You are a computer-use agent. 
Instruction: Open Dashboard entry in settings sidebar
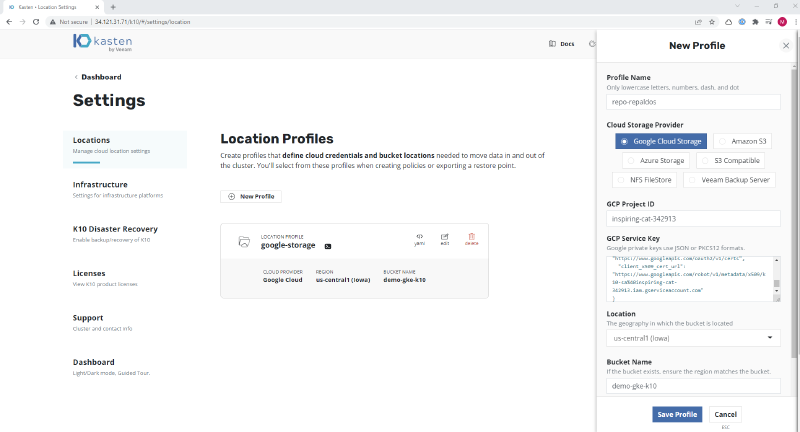coord(112,367)
